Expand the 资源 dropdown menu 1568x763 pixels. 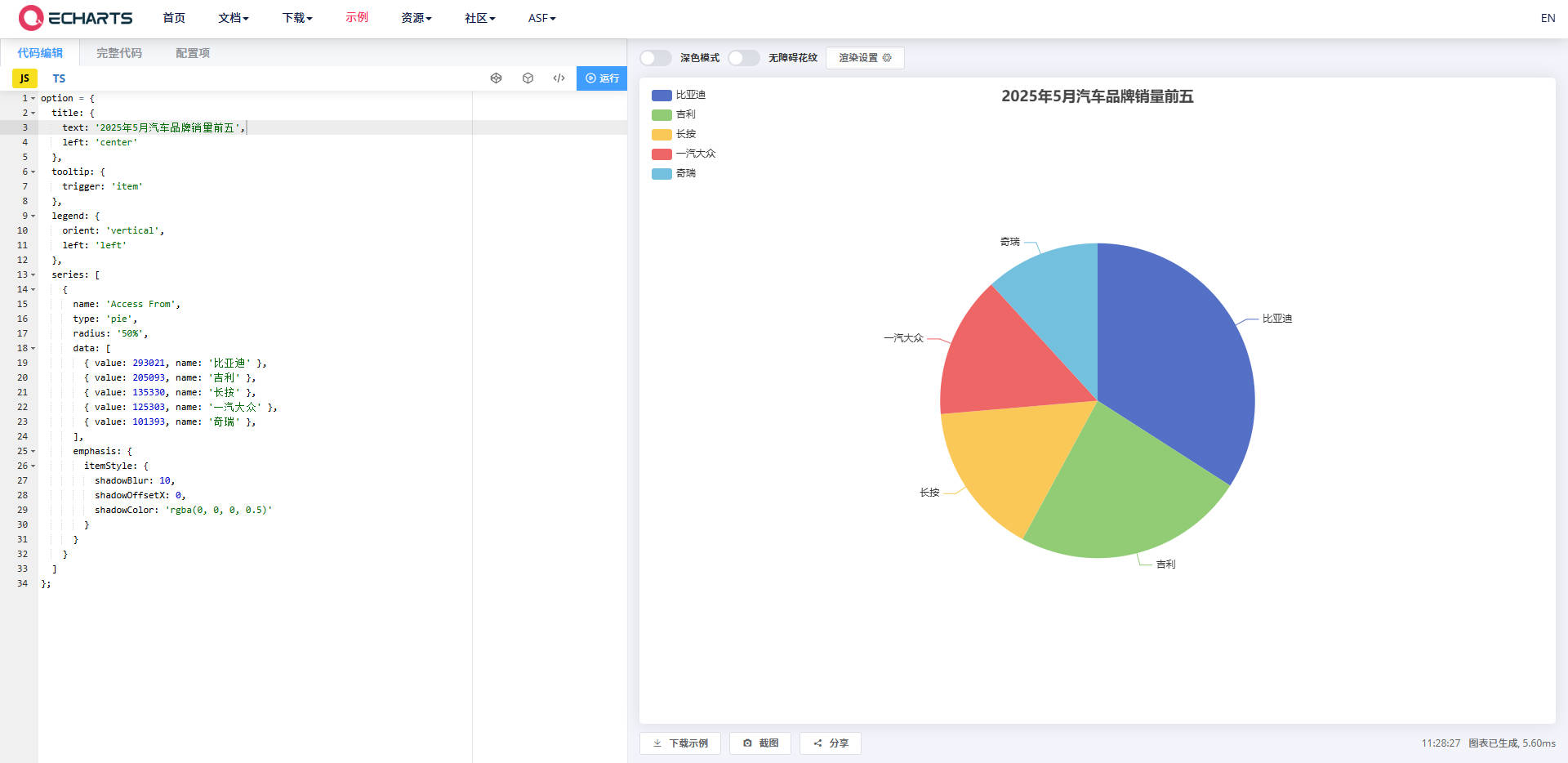[x=416, y=18]
